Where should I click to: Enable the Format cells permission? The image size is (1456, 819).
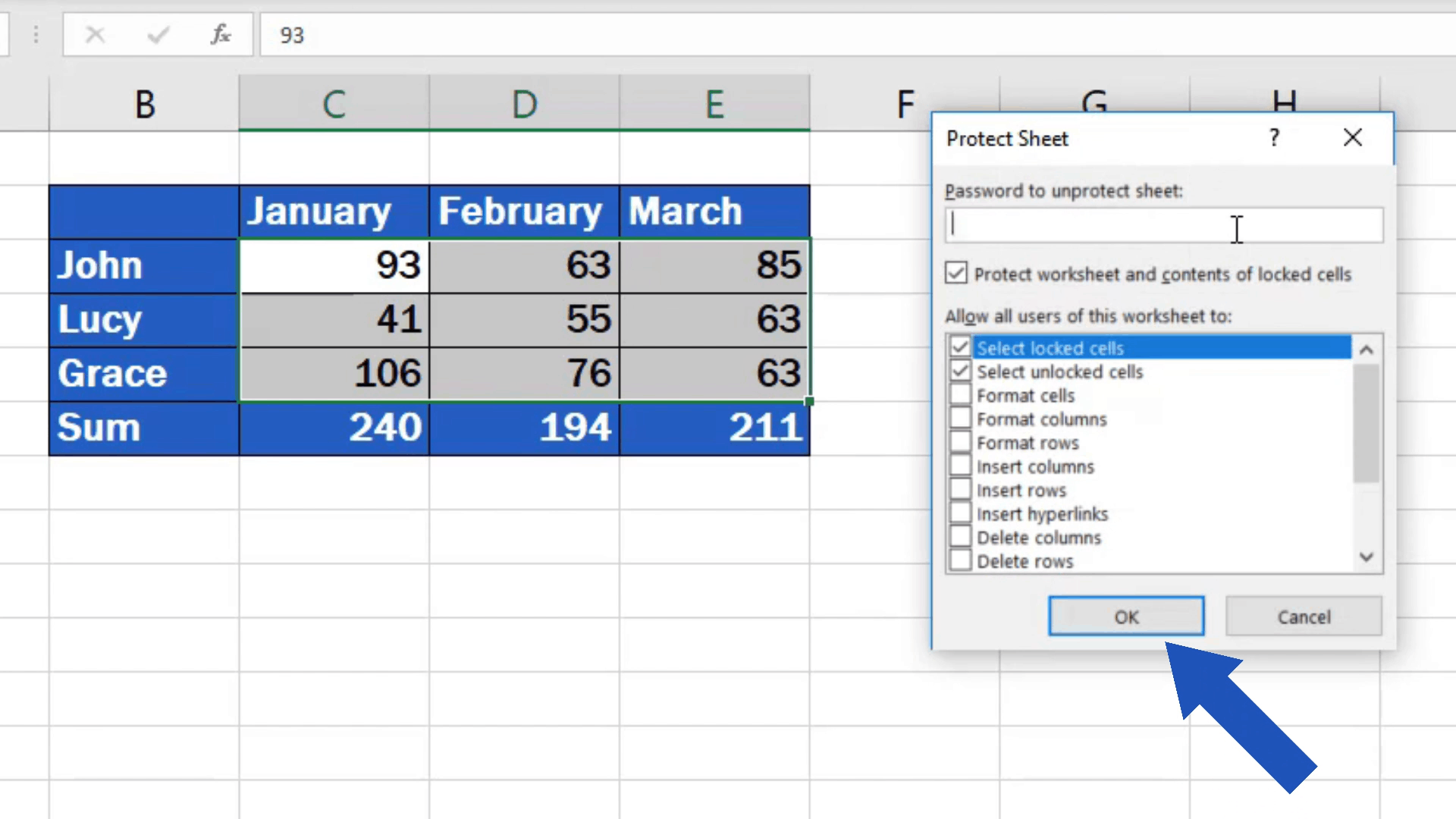point(960,395)
